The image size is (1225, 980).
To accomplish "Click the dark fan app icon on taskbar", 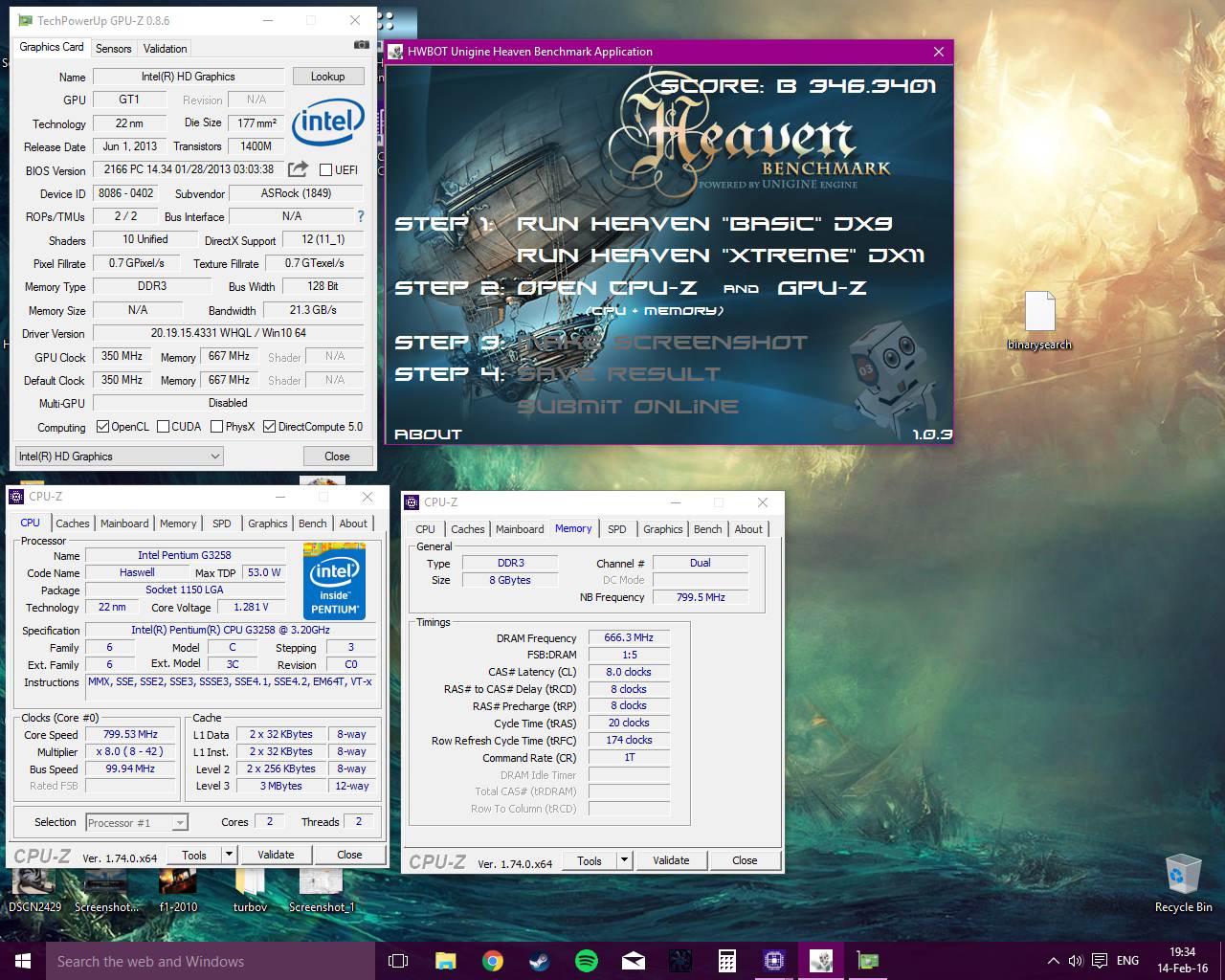I will click(679, 961).
